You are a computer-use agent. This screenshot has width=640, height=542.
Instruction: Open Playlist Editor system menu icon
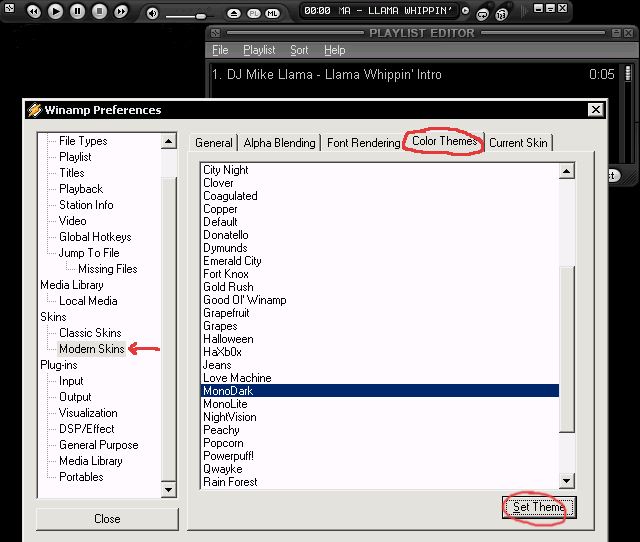216,33
